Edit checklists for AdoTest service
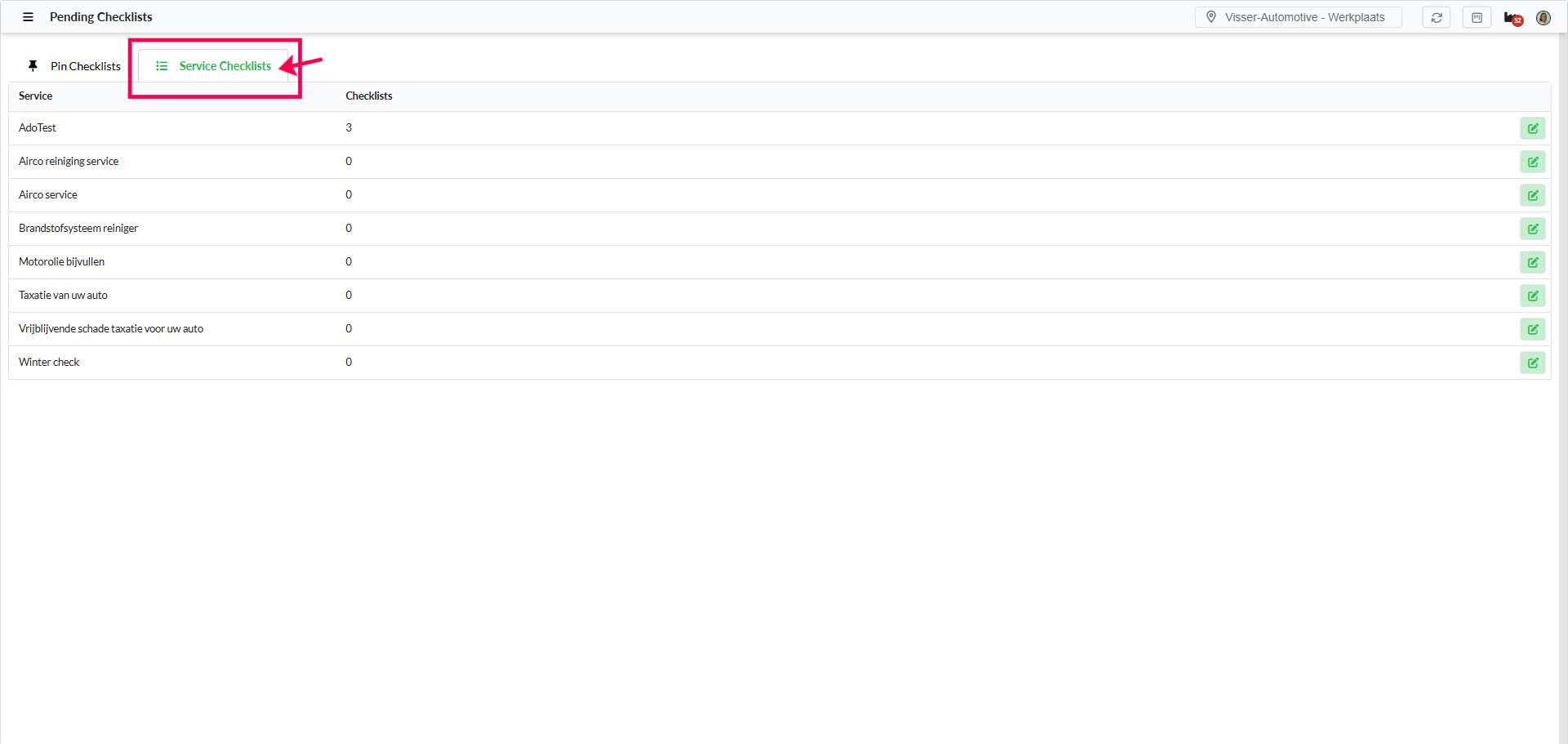 1532,128
